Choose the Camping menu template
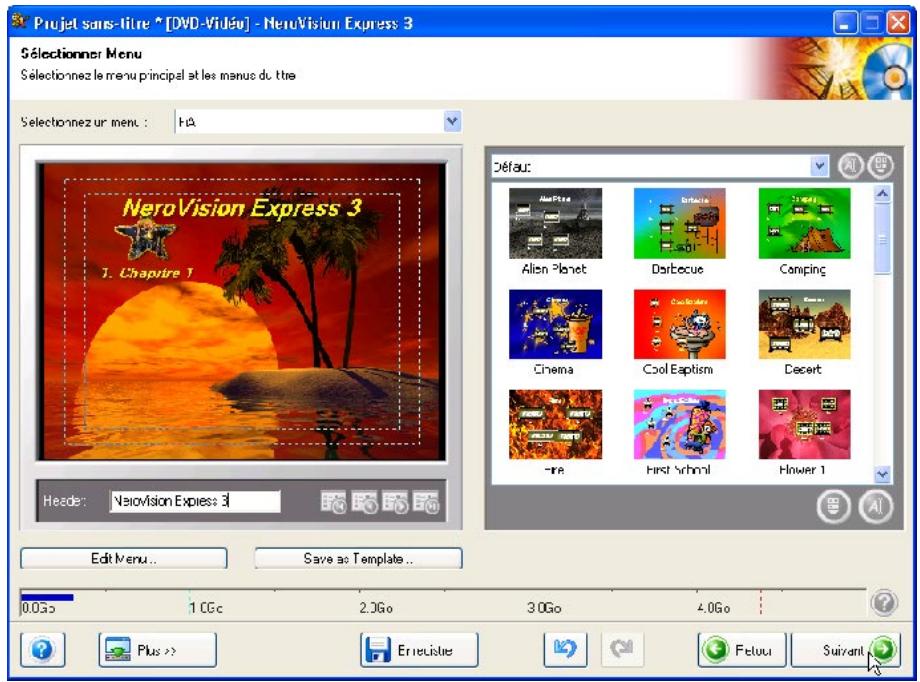This screenshot has width=920, height=682. [x=804, y=232]
